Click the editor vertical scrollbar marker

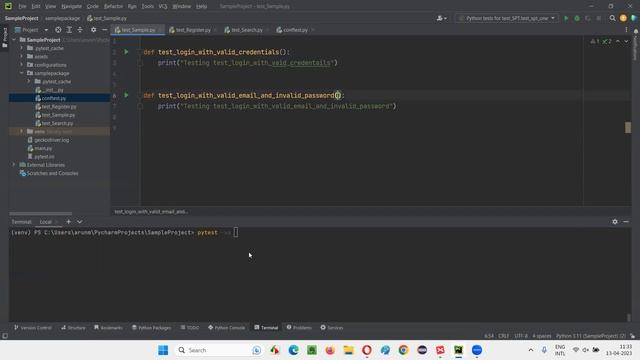click(628, 127)
